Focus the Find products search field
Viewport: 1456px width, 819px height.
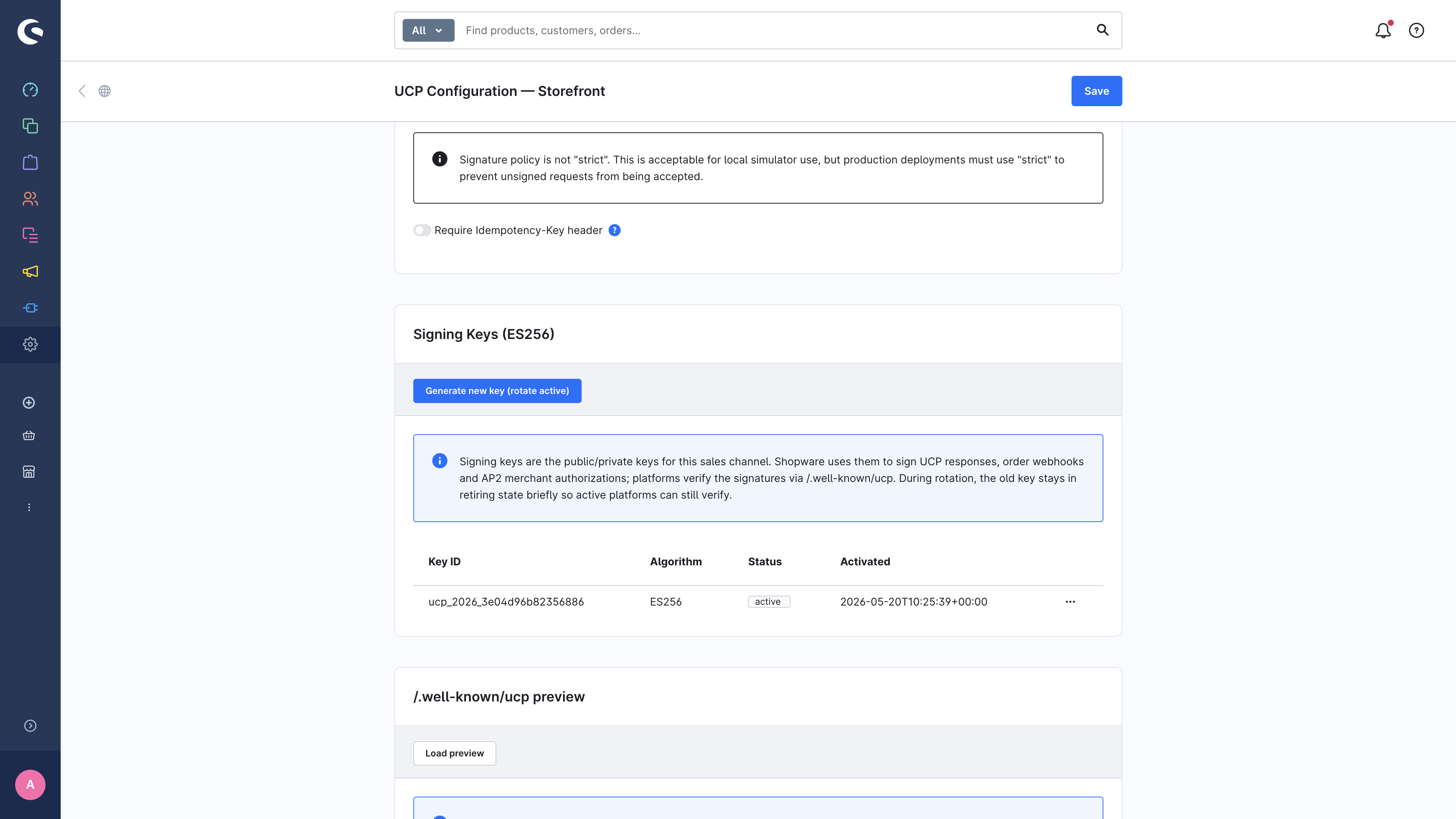click(774, 30)
